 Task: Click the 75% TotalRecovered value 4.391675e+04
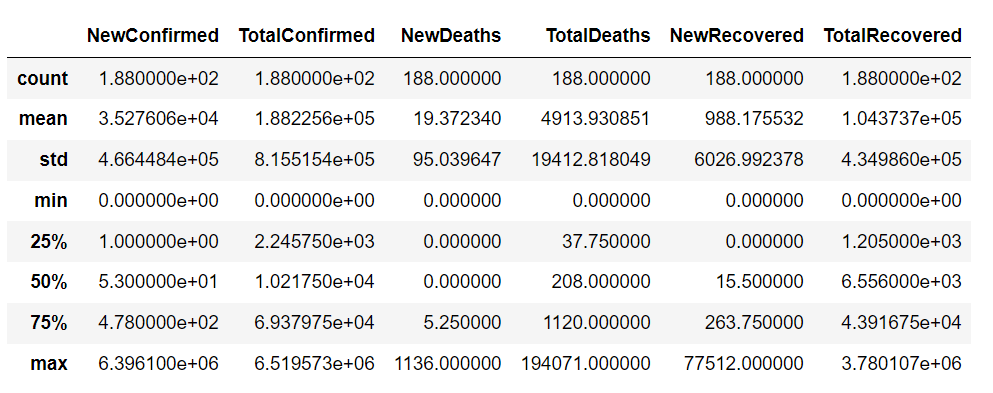coord(902,323)
